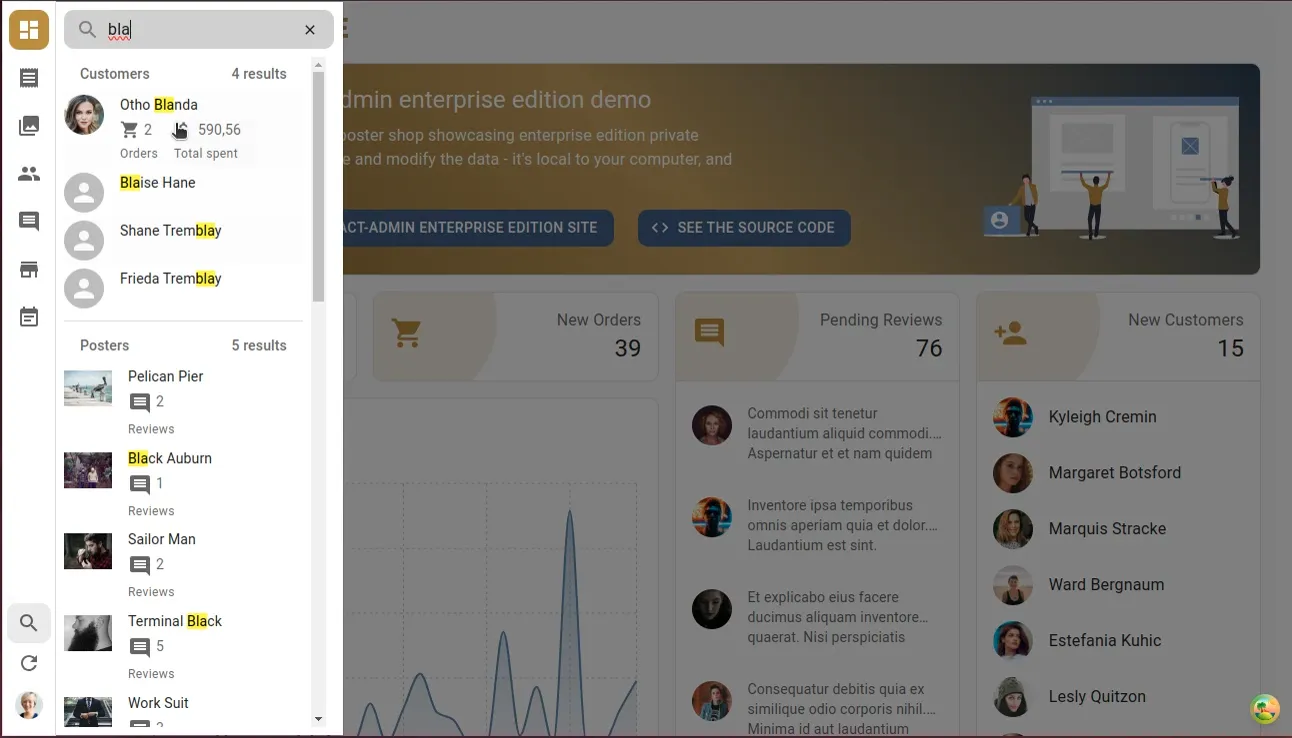Open the user profile avatar menu

29,705
